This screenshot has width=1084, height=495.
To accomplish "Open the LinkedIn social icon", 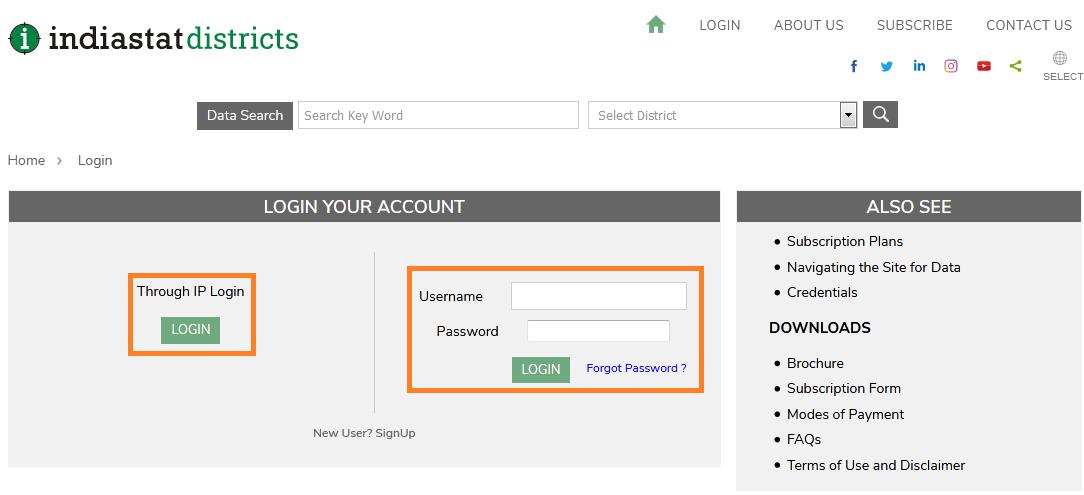I will click(x=919, y=66).
